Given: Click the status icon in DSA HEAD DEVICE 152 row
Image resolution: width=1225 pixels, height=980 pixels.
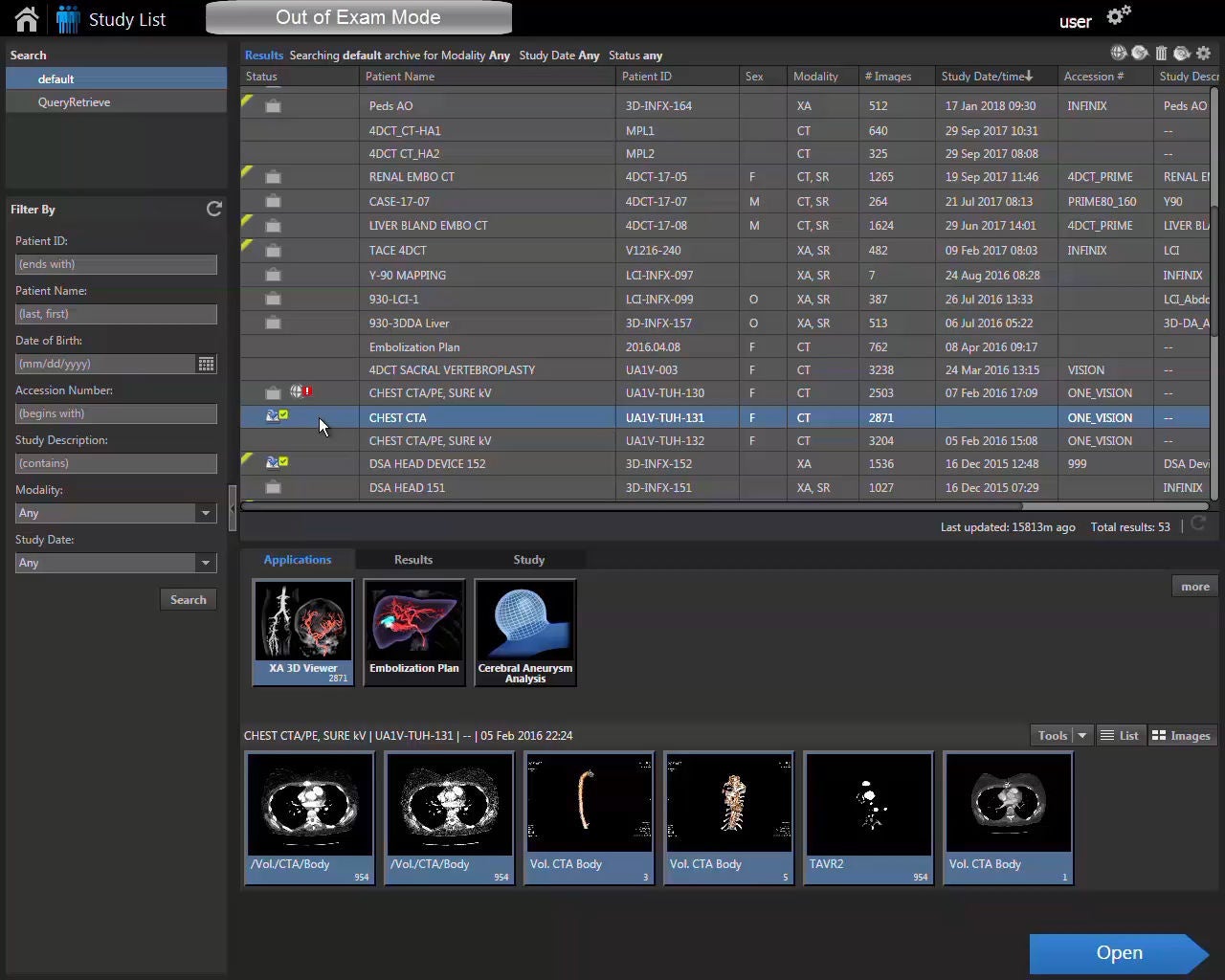Looking at the screenshot, I should tap(277, 462).
